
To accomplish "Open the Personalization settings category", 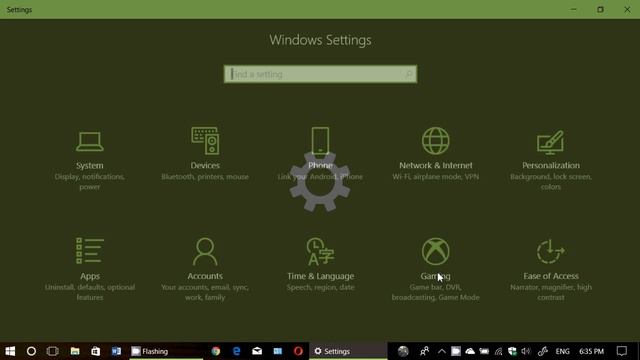I will (x=551, y=161).
